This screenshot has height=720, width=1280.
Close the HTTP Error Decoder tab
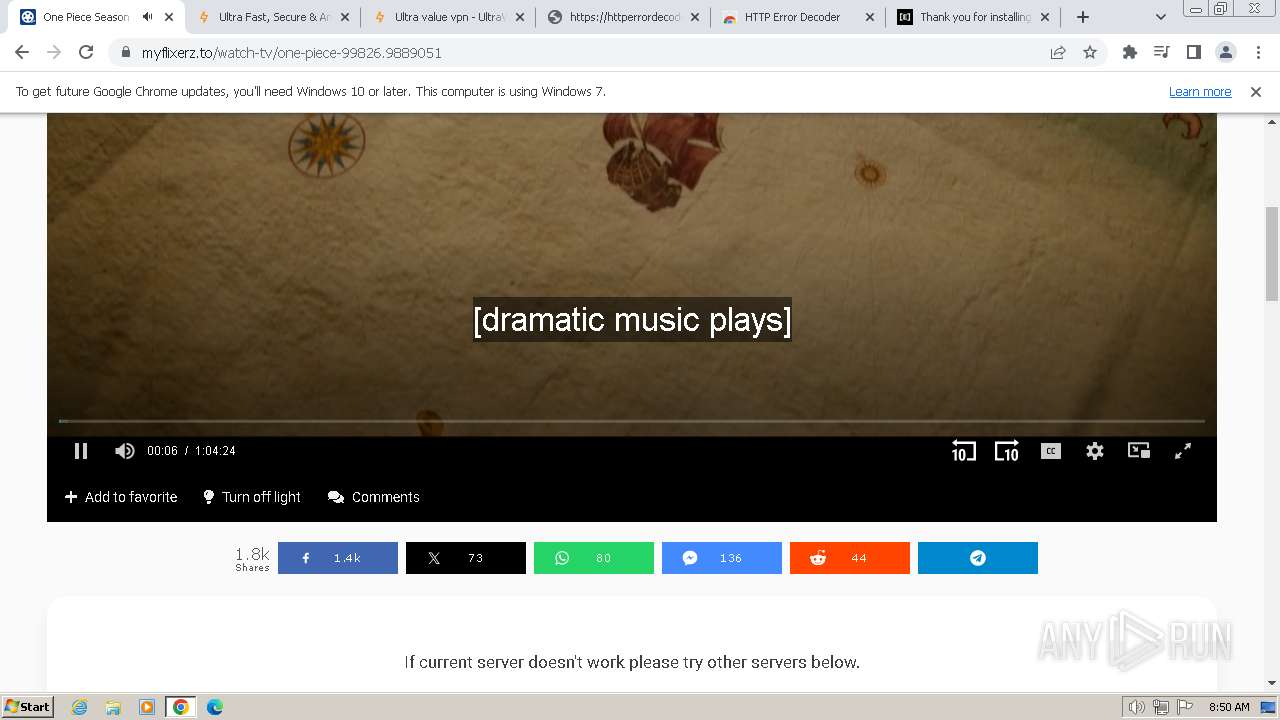pos(869,17)
